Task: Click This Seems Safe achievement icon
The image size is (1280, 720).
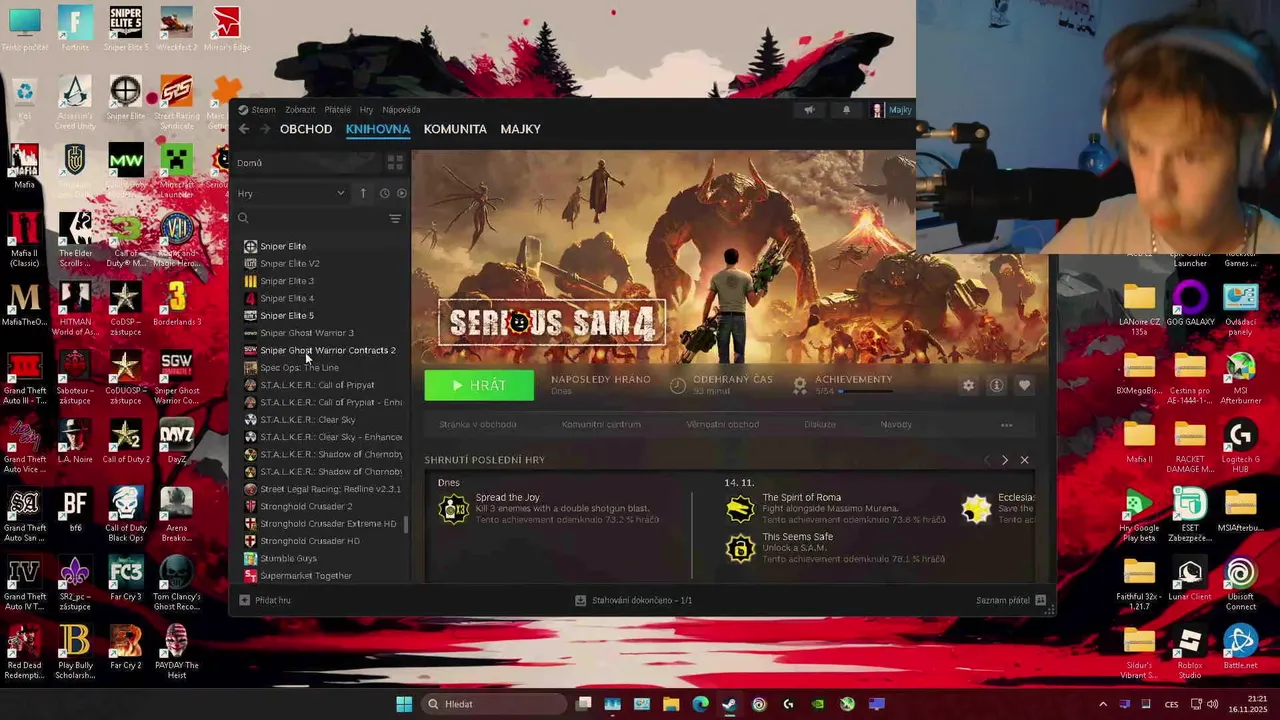Action: pos(740,548)
